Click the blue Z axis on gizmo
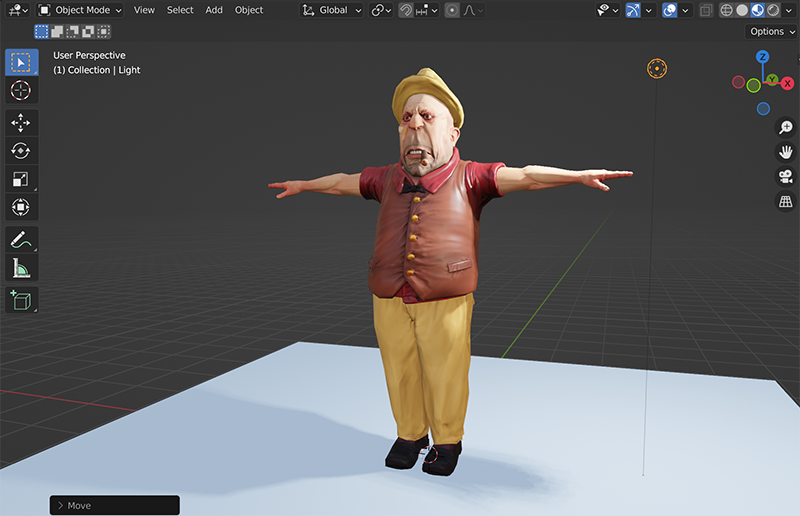The image size is (800, 516). [x=763, y=57]
